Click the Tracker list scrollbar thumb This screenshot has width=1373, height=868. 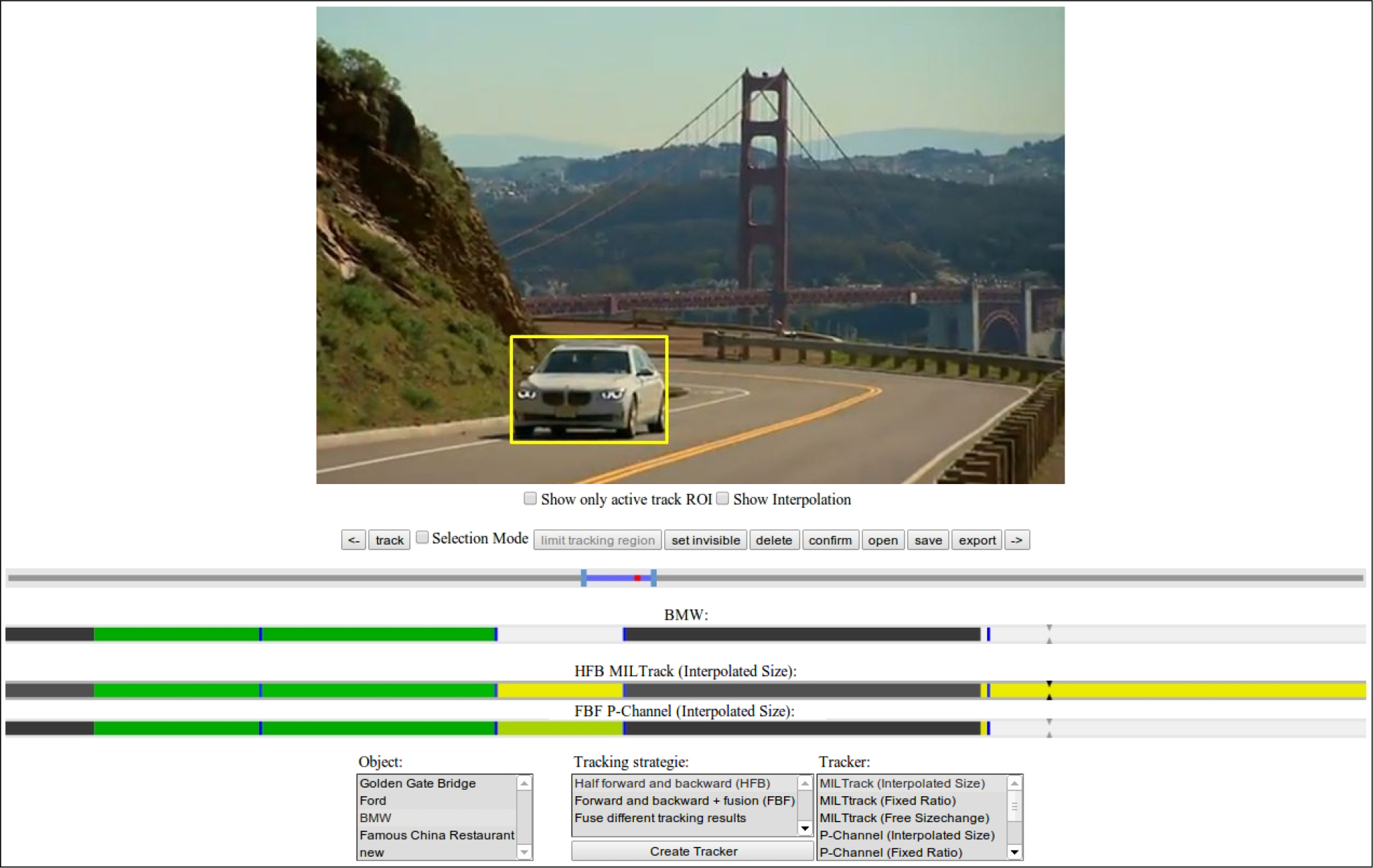pos(1014,807)
